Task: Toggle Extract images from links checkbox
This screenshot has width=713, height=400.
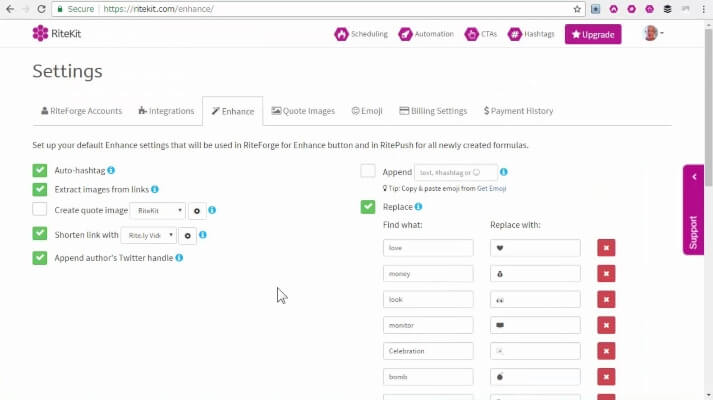Action: [x=40, y=189]
